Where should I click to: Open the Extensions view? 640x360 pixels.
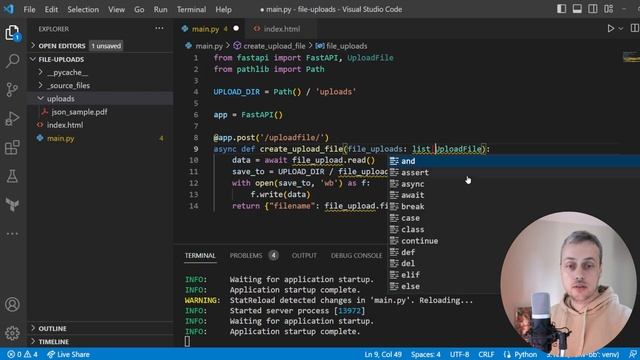point(12,147)
